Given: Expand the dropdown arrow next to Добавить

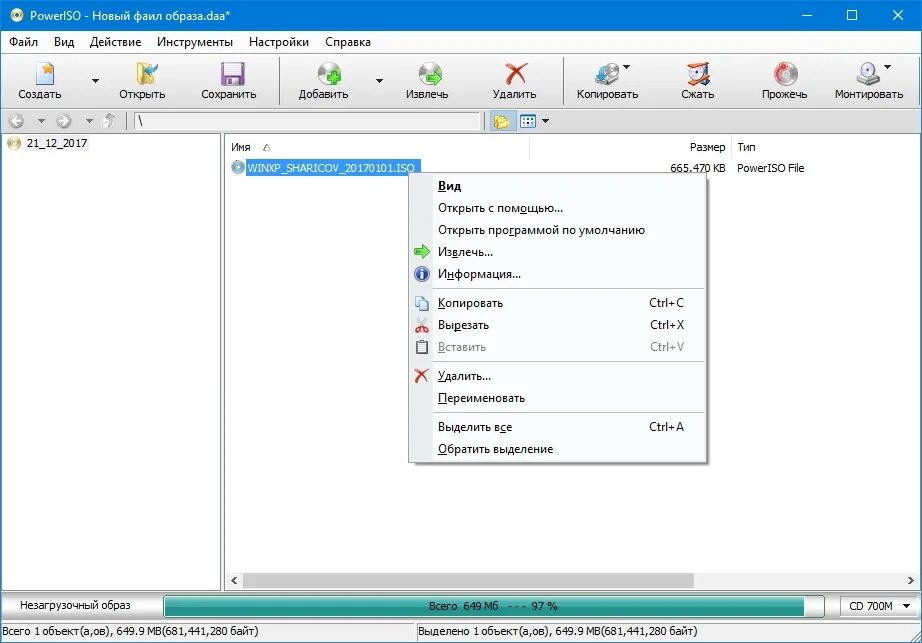Looking at the screenshot, I should click(379, 81).
